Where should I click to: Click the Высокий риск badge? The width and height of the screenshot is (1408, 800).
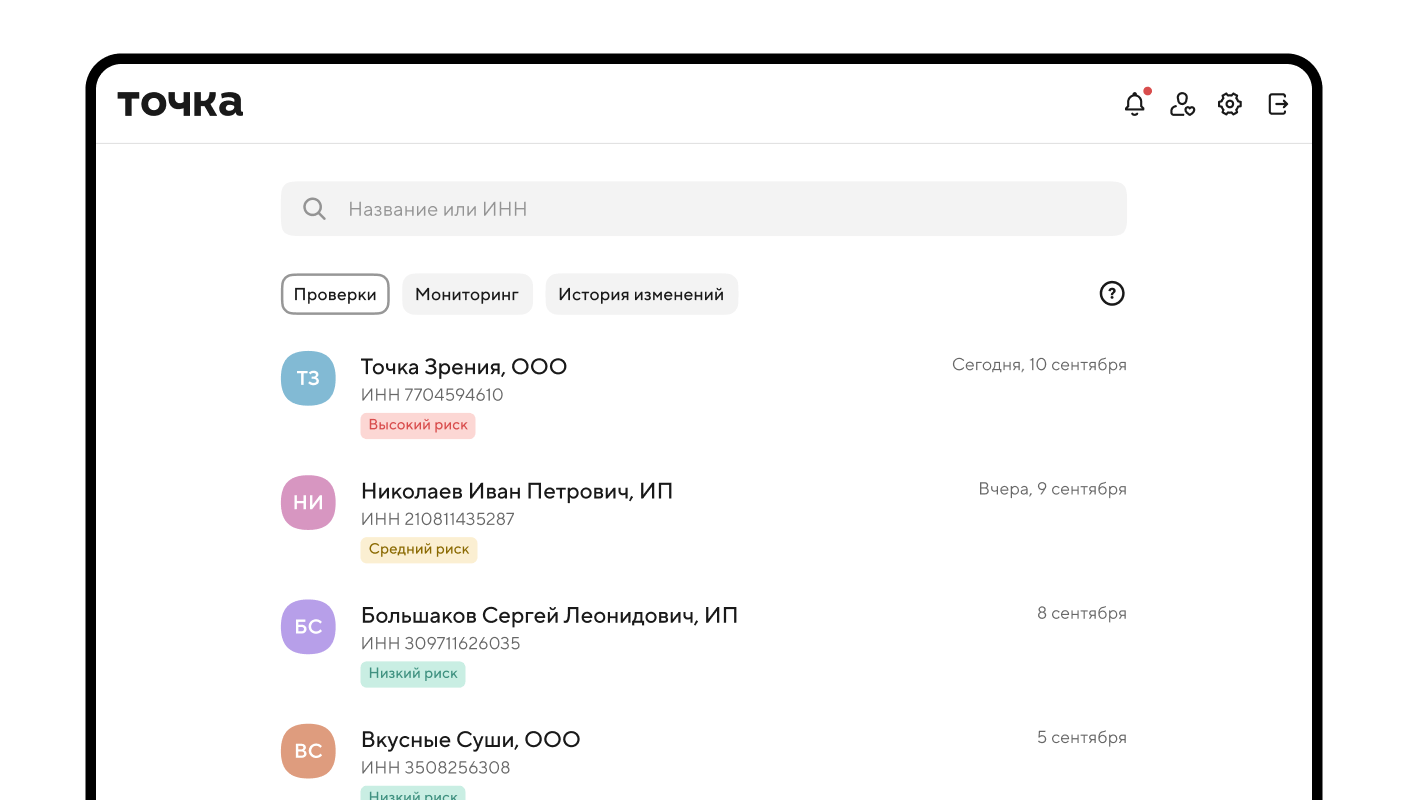[x=418, y=425]
